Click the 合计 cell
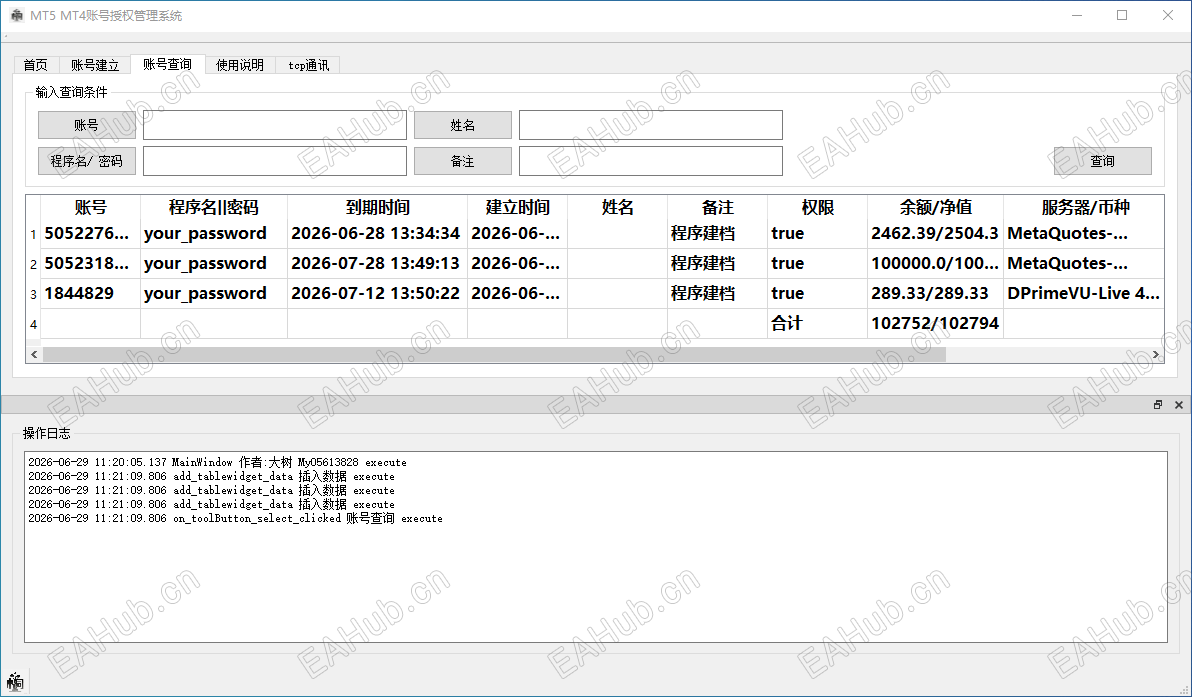 817,324
